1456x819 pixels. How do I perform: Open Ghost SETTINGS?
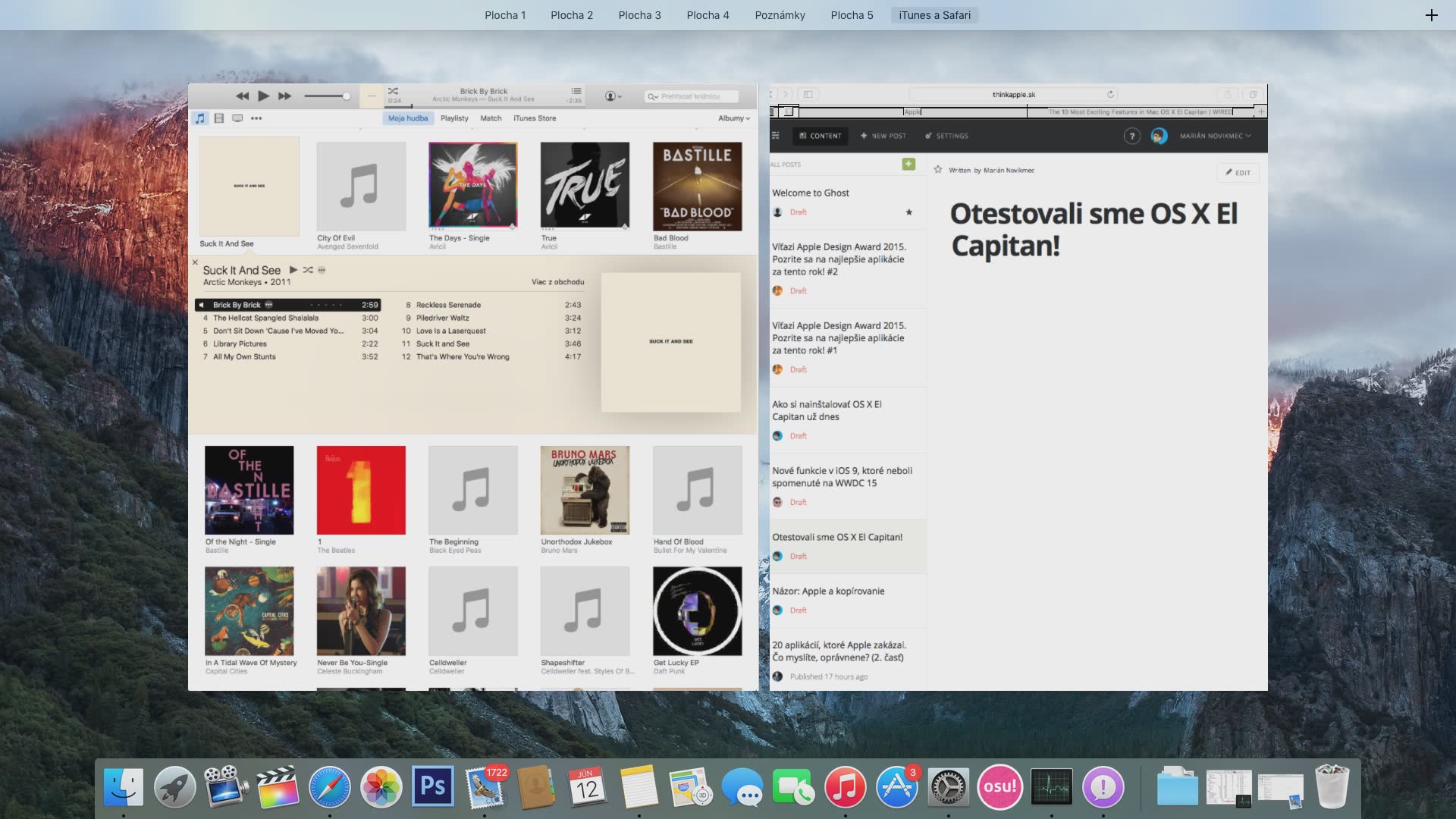[946, 136]
